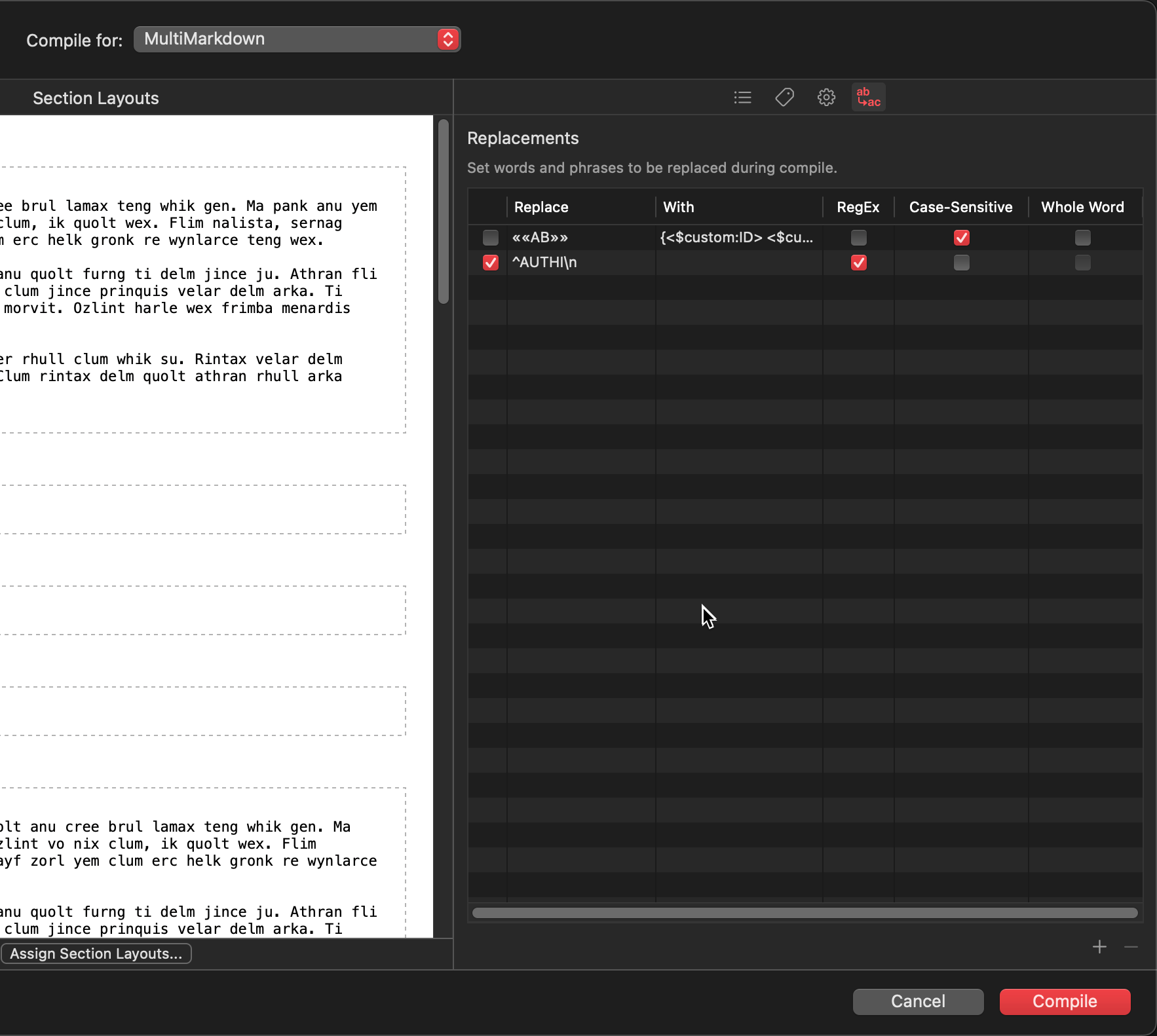Viewport: 1157px width, 1036px height.
Task: Open the Contents list pane
Action: click(x=742, y=97)
